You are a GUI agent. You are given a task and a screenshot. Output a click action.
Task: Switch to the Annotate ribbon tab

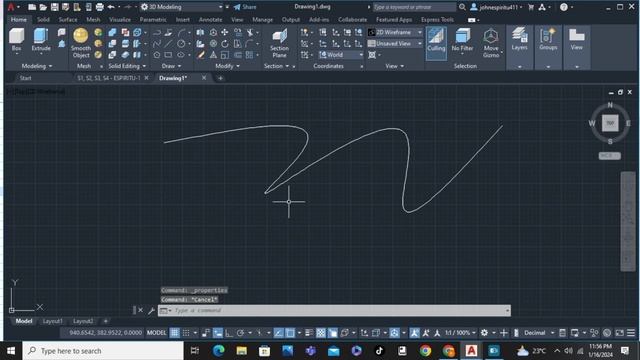tap(210, 20)
